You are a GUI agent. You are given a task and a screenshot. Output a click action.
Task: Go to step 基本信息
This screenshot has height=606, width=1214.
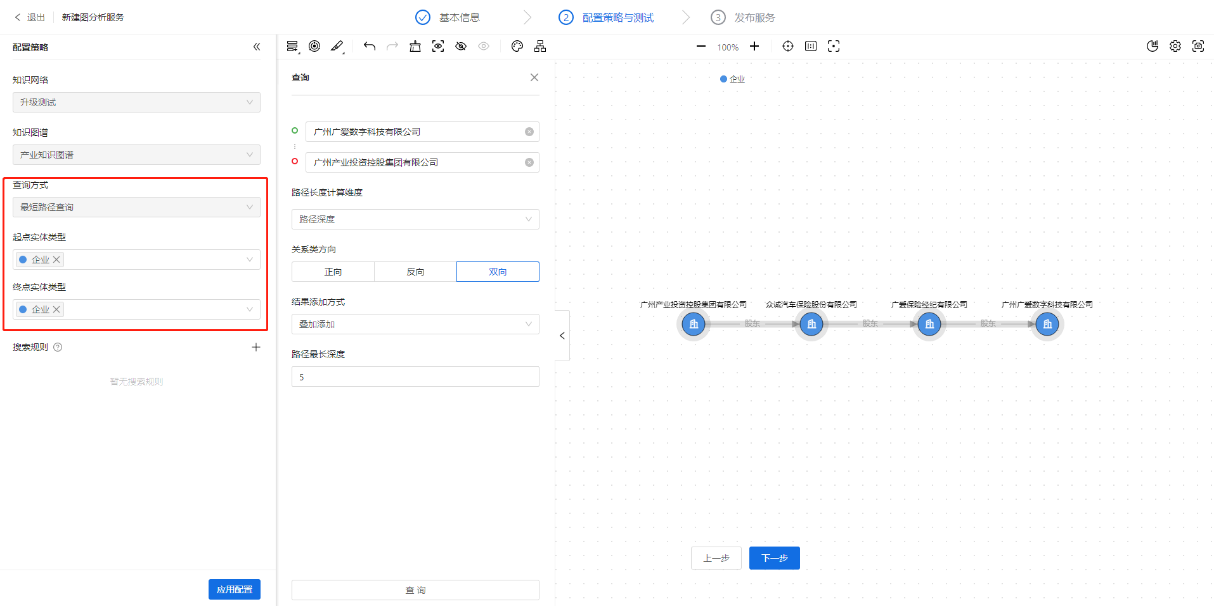tap(448, 17)
